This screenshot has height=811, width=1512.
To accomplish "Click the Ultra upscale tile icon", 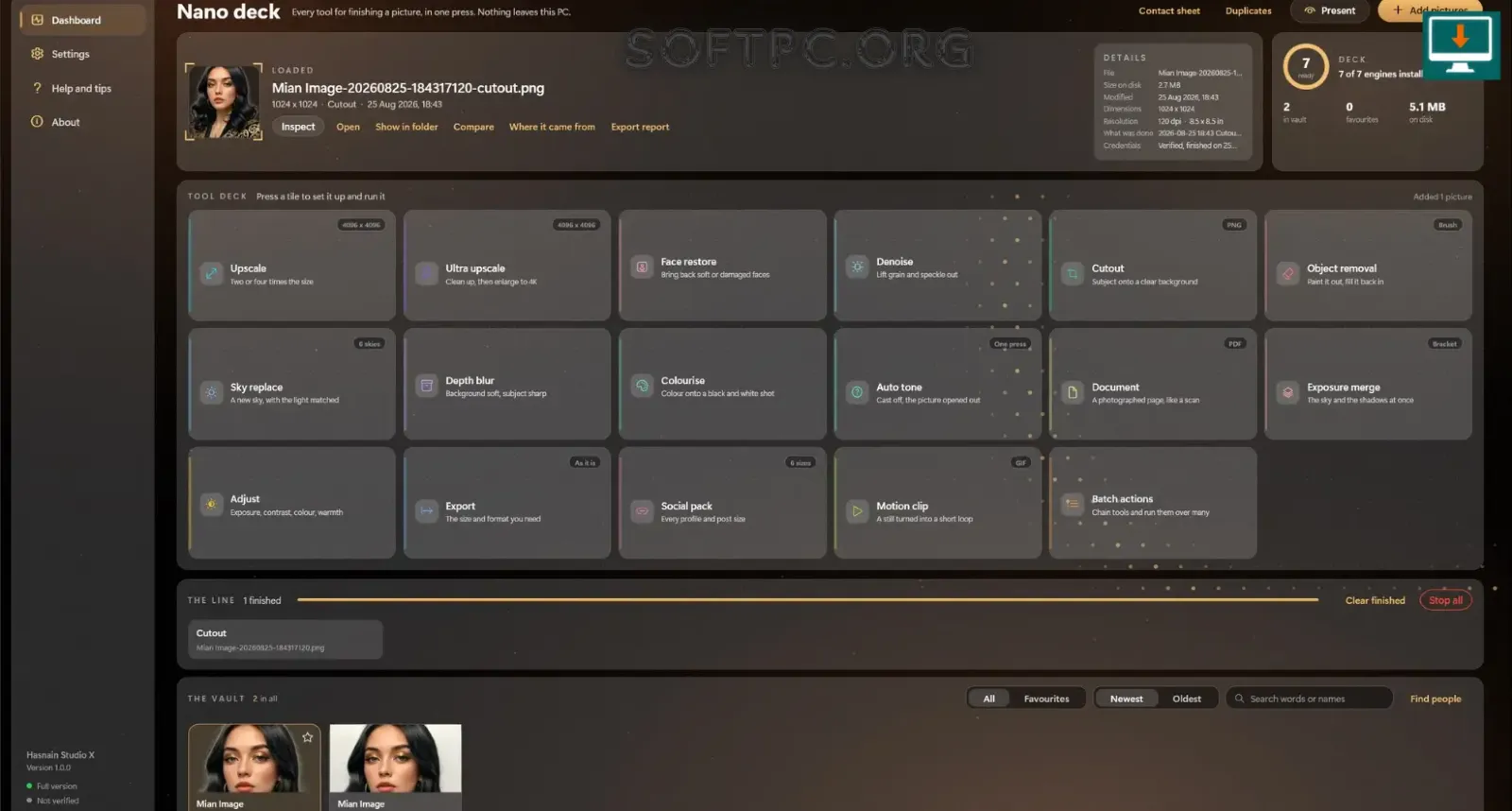I will coord(426,274).
